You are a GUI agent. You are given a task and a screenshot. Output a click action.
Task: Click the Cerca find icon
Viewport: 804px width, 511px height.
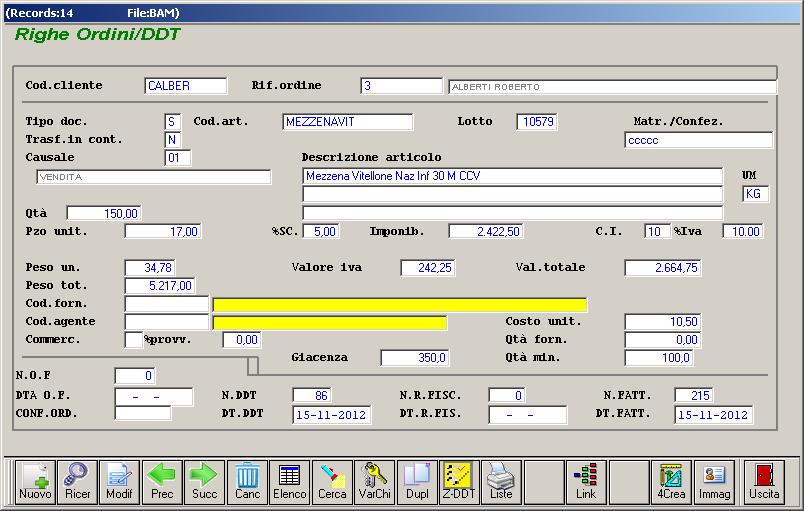332,482
